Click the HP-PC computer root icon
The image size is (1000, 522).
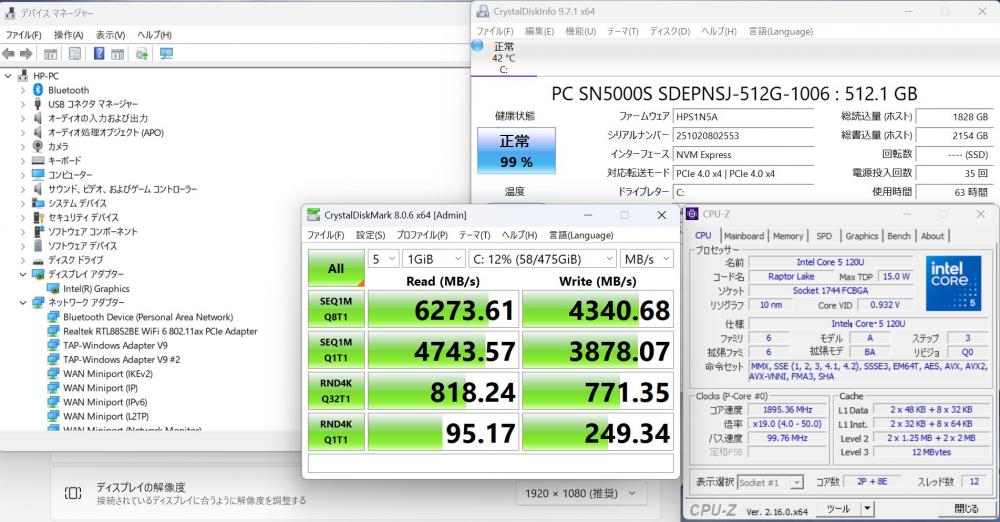pyautogui.click(x=23, y=75)
